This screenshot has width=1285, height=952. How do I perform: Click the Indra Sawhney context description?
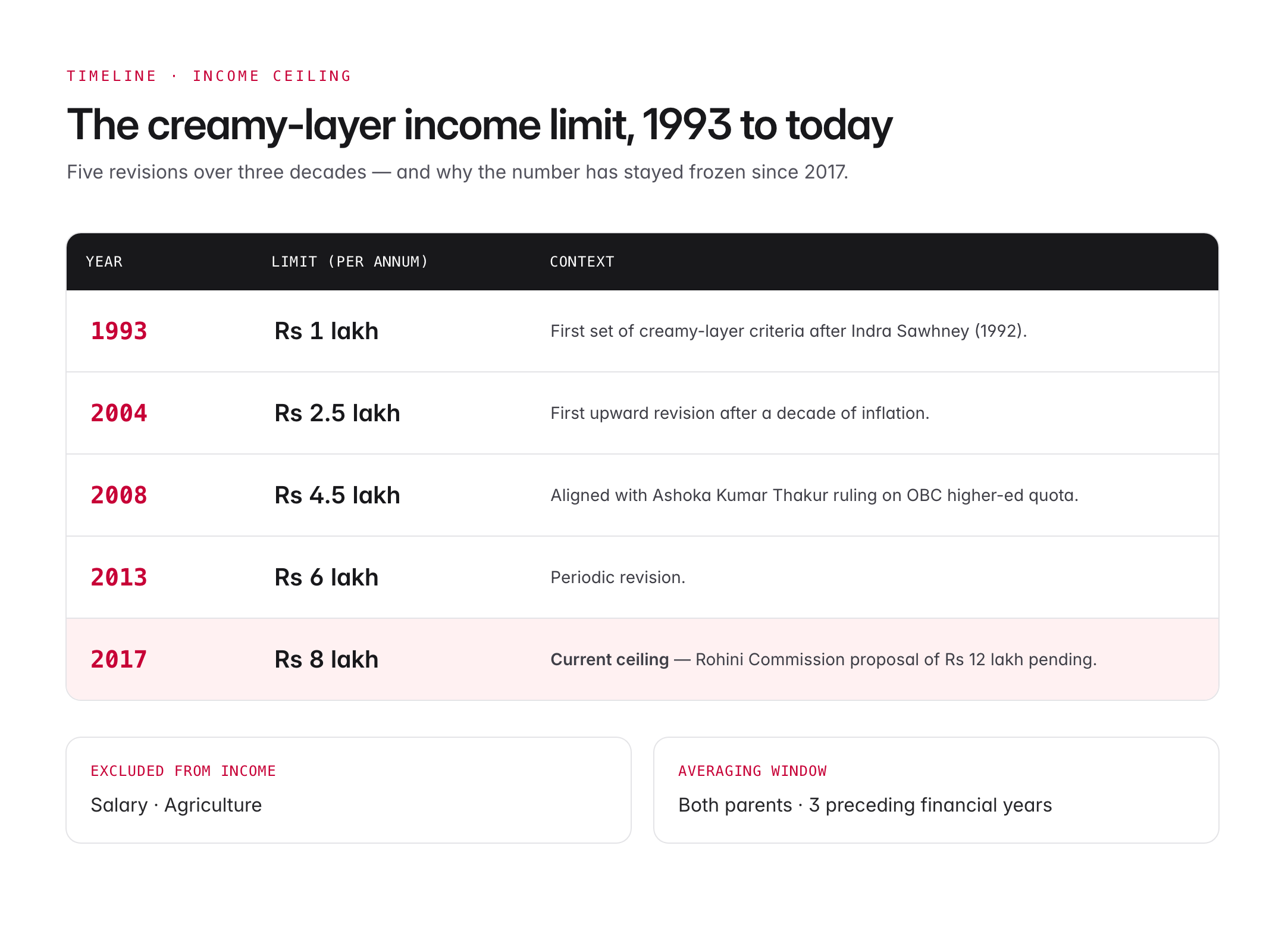point(789,331)
